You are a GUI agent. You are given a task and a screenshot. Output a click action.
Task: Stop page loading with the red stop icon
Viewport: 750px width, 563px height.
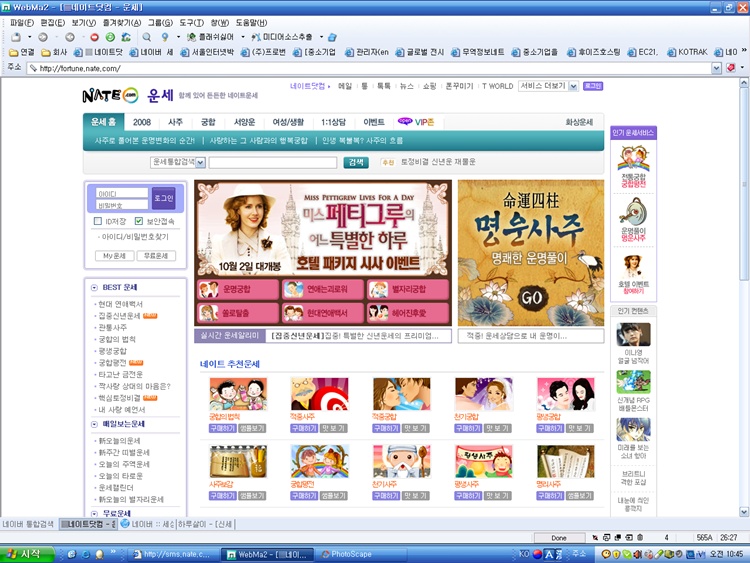pyautogui.click(x=95, y=37)
